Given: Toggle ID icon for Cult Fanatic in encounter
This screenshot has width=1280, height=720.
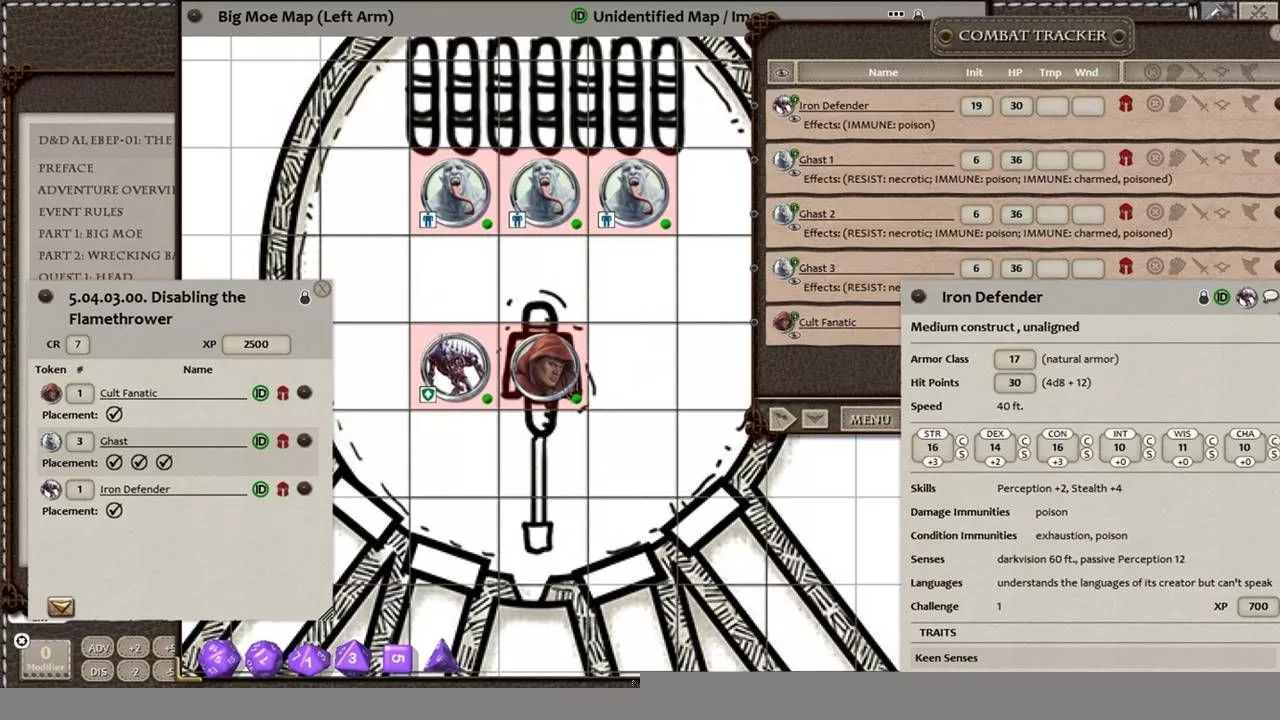Looking at the screenshot, I should pos(260,393).
